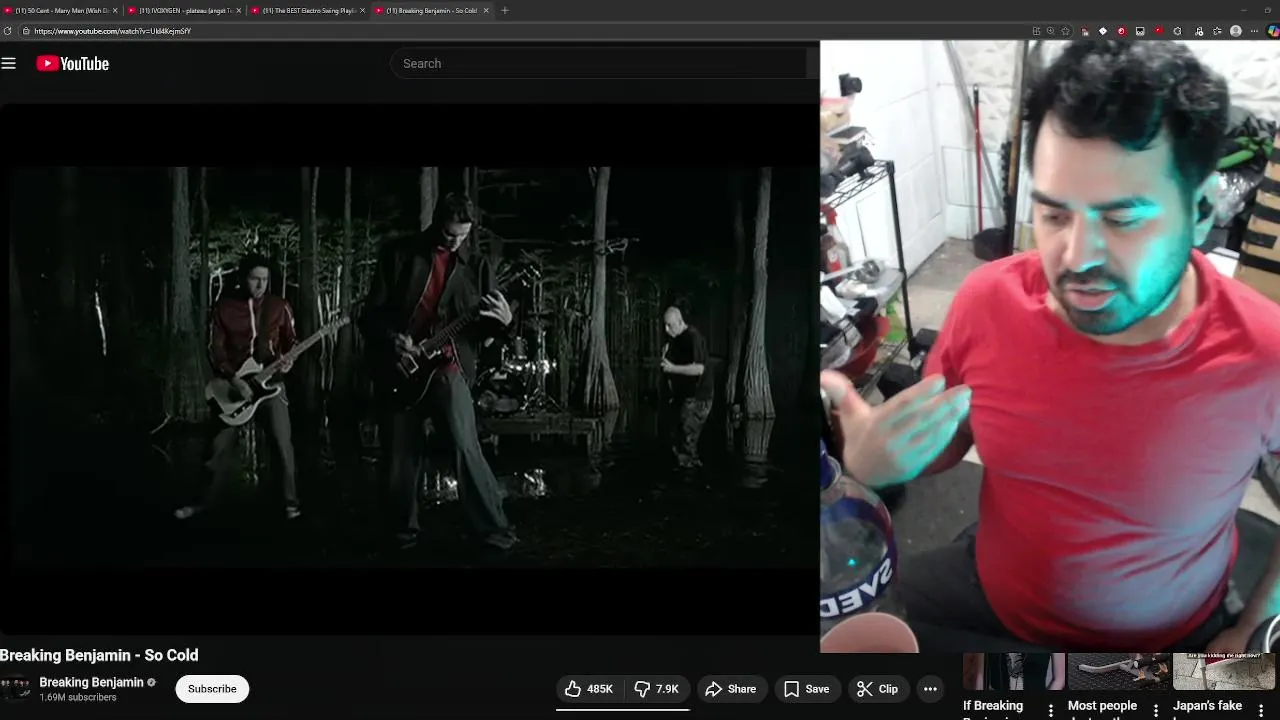Open the media music note control icon

point(1199,31)
